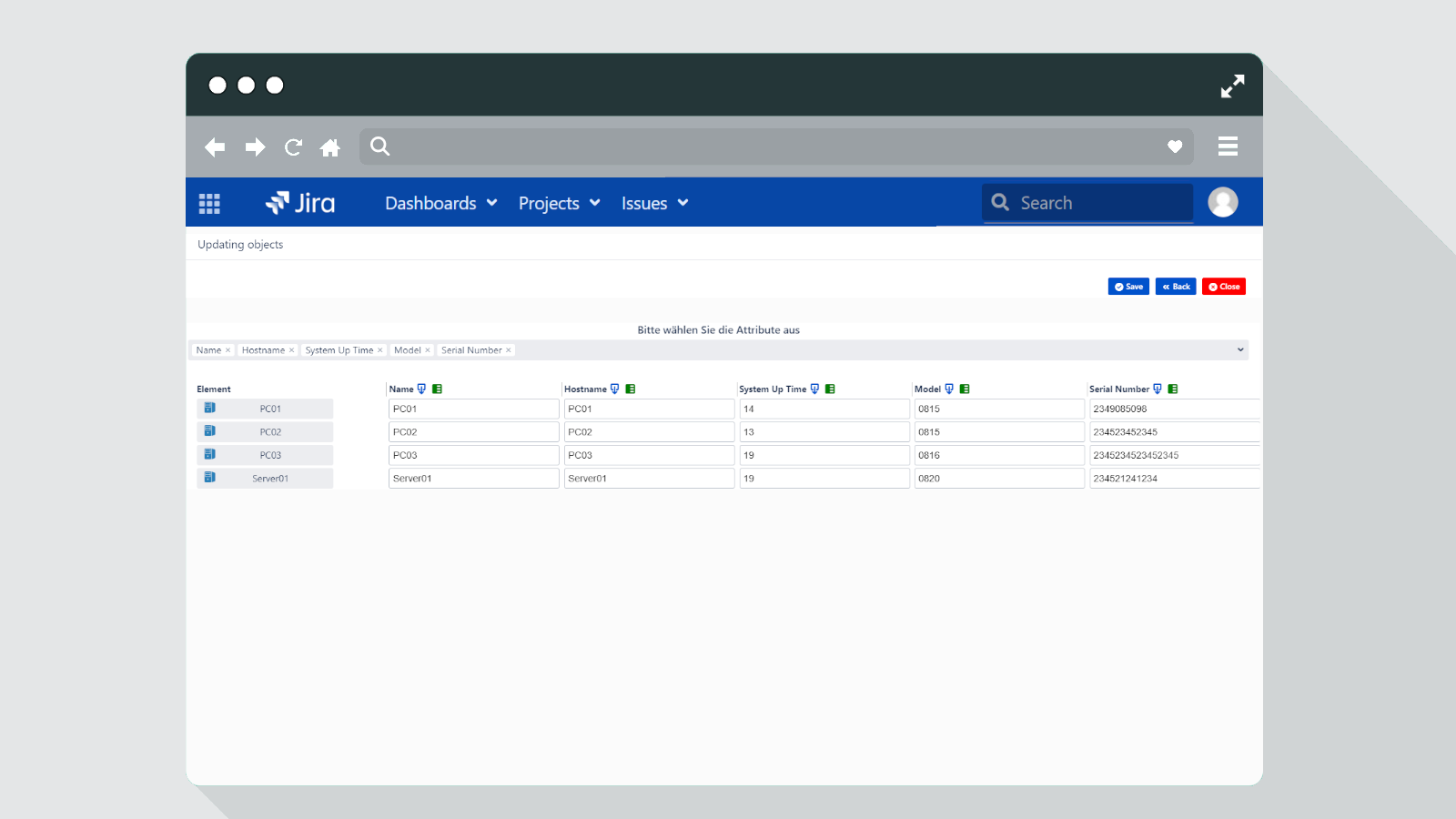Open the browser hamburger menu
The image size is (1456, 819).
(1228, 147)
